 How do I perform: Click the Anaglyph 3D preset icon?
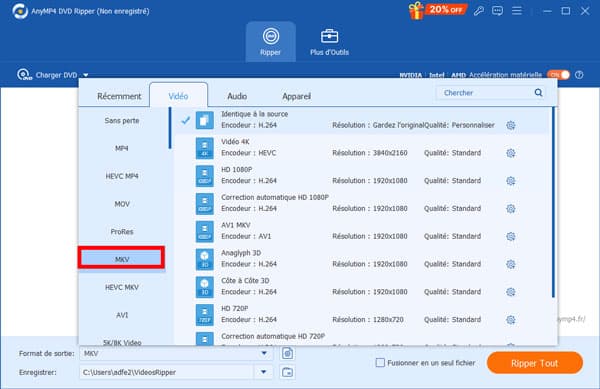tap(205, 259)
